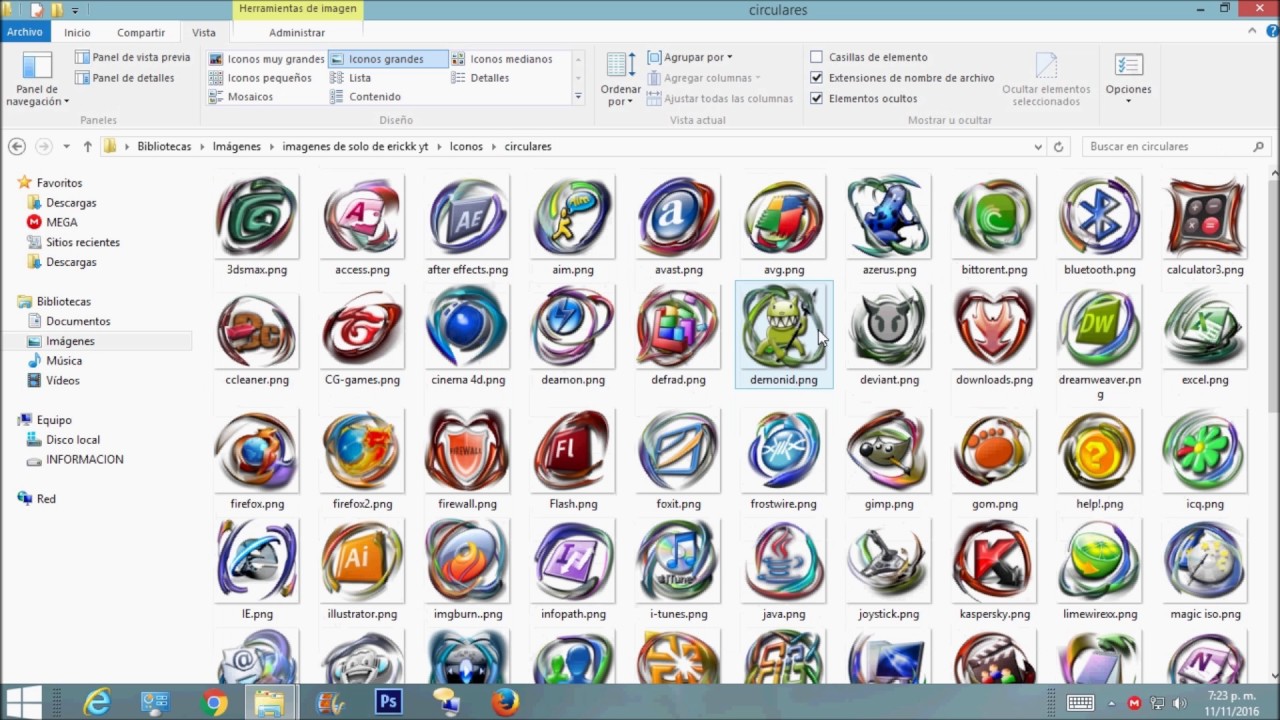1280x720 pixels.
Task: Open the Opciones folder options
Action: pyautogui.click(x=1128, y=79)
